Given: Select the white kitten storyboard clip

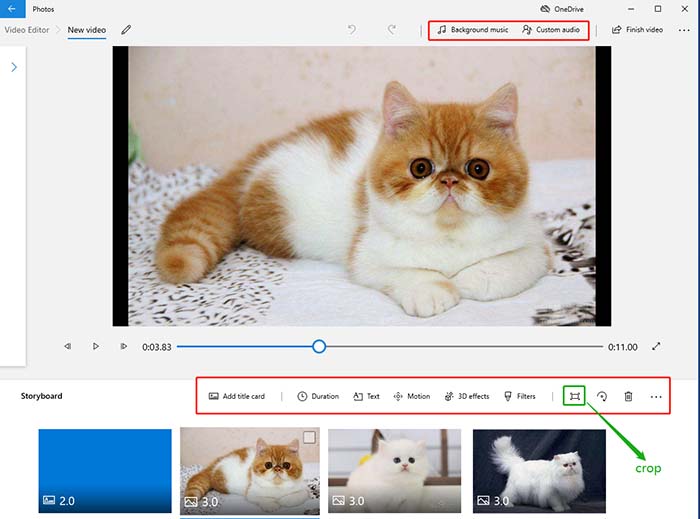Looking at the screenshot, I should (x=394, y=471).
